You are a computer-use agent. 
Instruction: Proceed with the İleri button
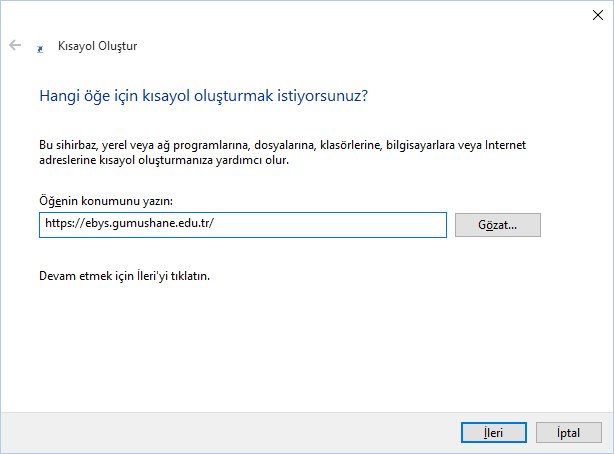point(494,432)
